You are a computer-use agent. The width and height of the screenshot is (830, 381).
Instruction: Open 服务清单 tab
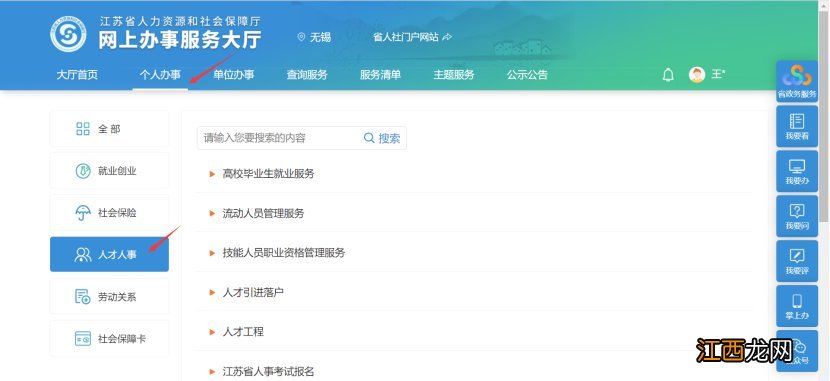coord(380,75)
